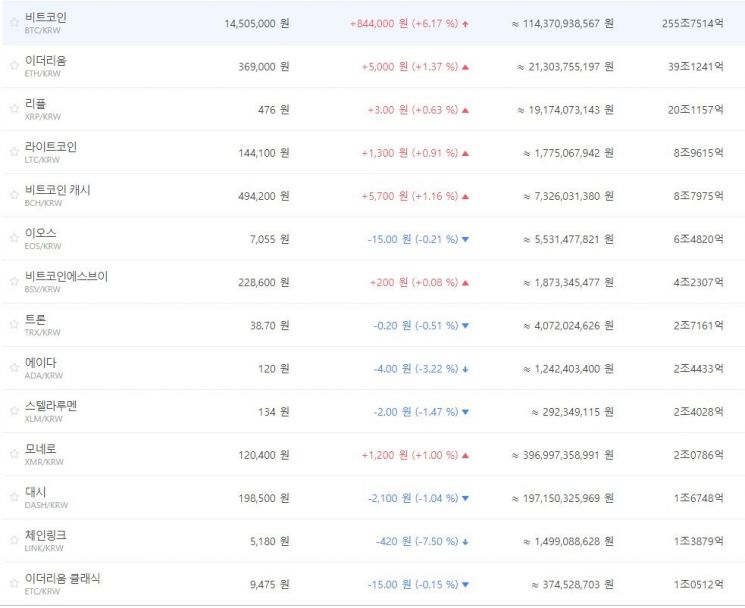Screen dimensions: 745x608
Task: Open the 이오스 coin name
Action: [40, 233]
